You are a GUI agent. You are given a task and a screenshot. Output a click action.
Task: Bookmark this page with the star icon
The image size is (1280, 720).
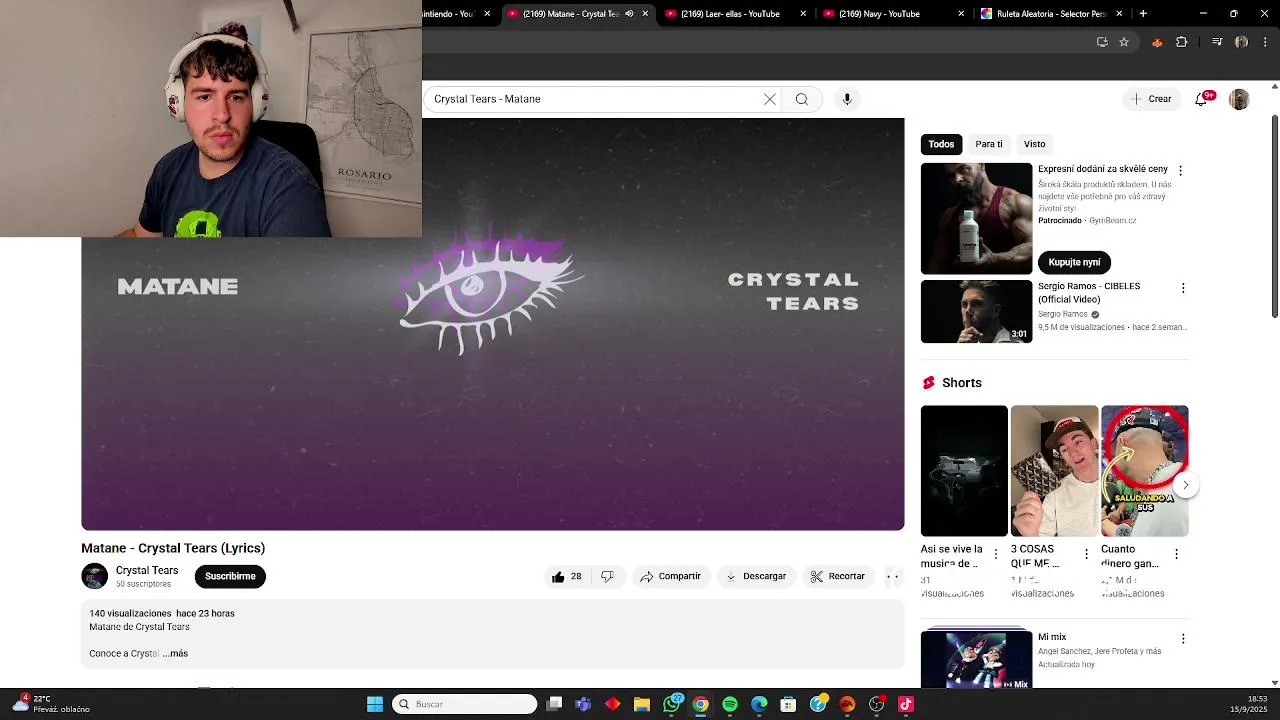click(1124, 42)
